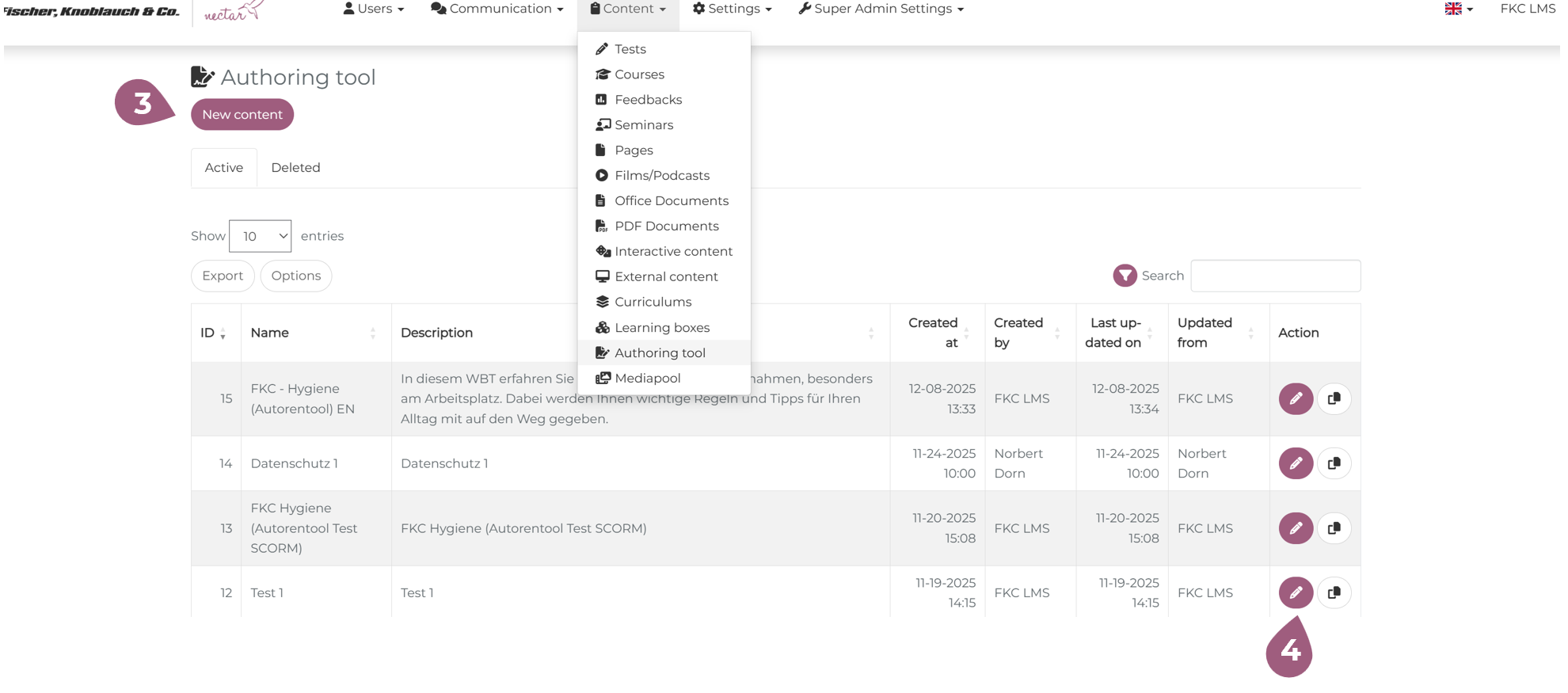Click the filter funnel icon beside Search
The height and width of the screenshot is (693, 1568).
(x=1125, y=276)
